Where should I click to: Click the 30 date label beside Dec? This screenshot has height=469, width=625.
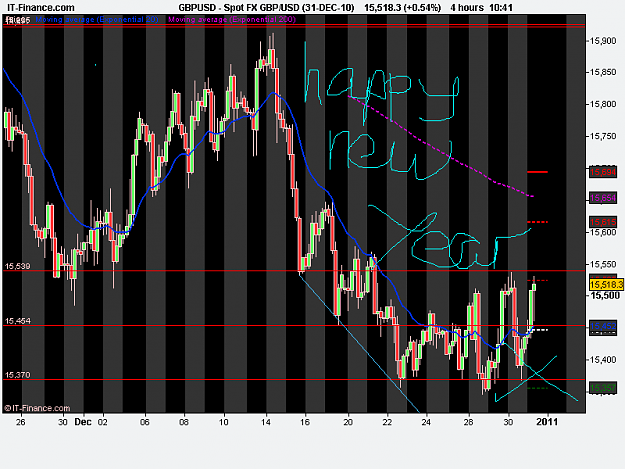tap(63, 422)
